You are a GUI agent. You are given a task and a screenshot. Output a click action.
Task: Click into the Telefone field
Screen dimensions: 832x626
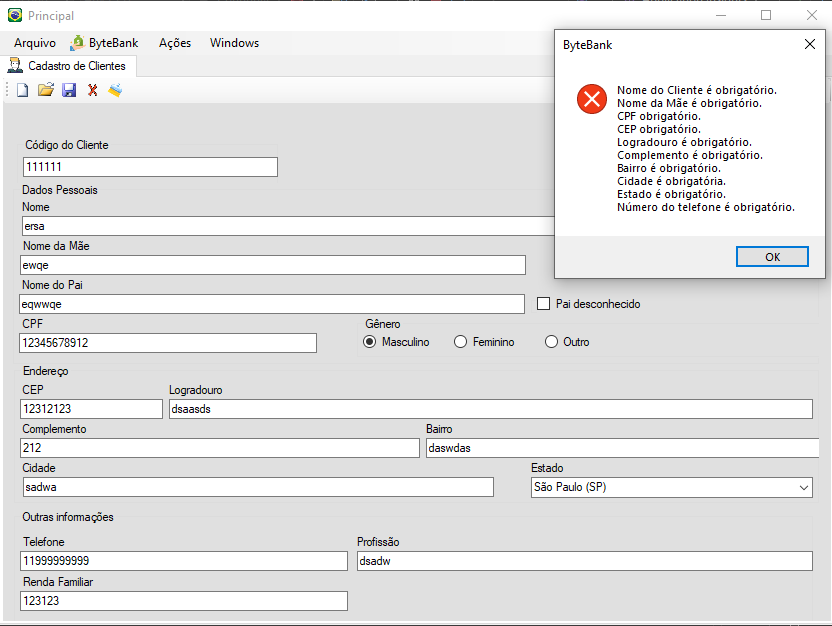(x=184, y=561)
